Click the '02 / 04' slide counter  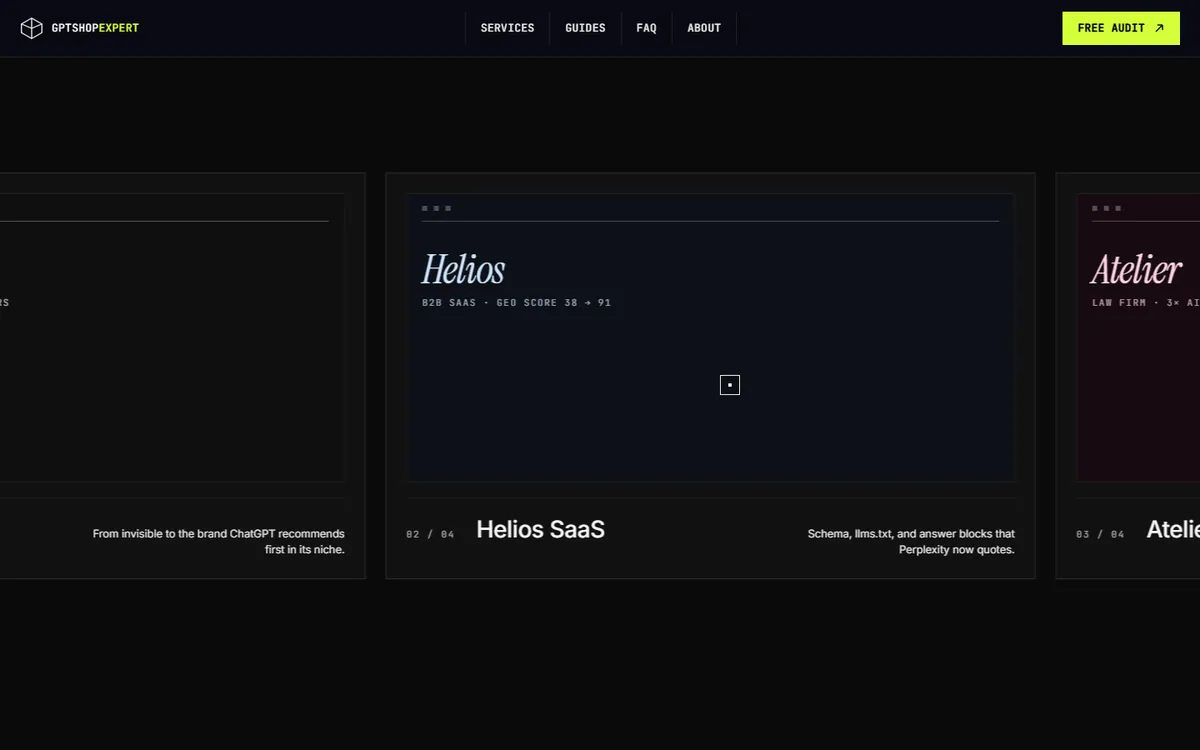(430, 534)
